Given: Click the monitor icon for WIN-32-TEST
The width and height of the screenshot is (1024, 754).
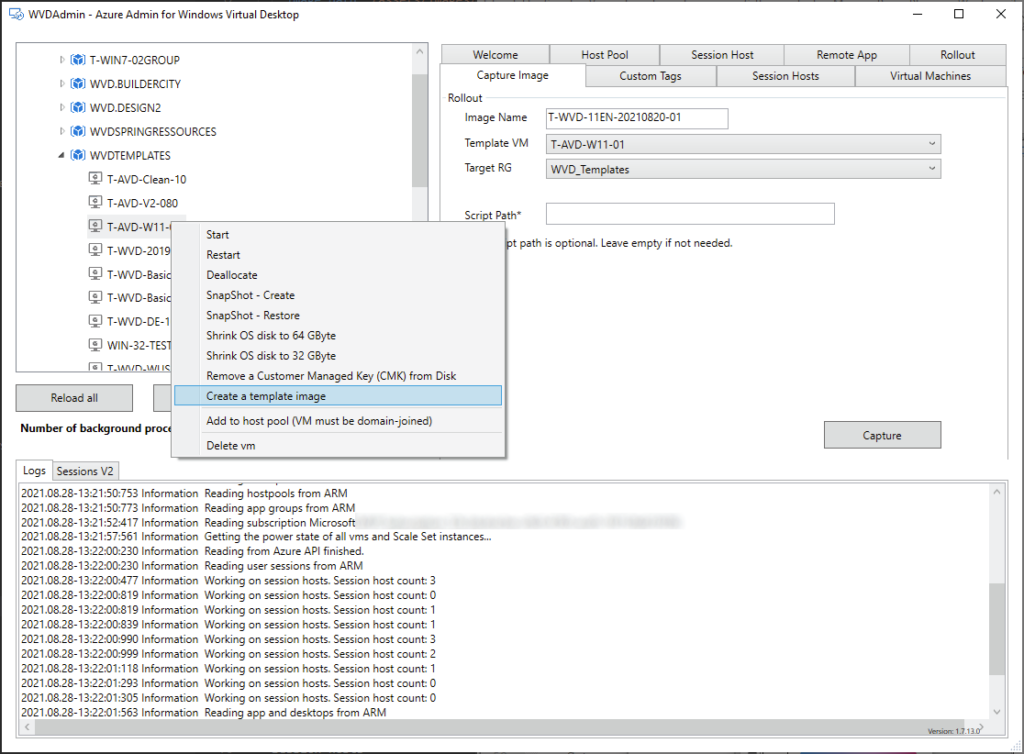Looking at the screenshot, I should pyautogui.click(x=95, y=345).
